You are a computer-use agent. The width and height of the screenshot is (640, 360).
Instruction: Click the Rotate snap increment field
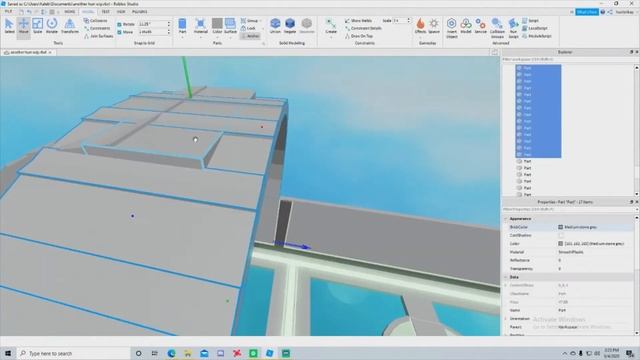152,24
